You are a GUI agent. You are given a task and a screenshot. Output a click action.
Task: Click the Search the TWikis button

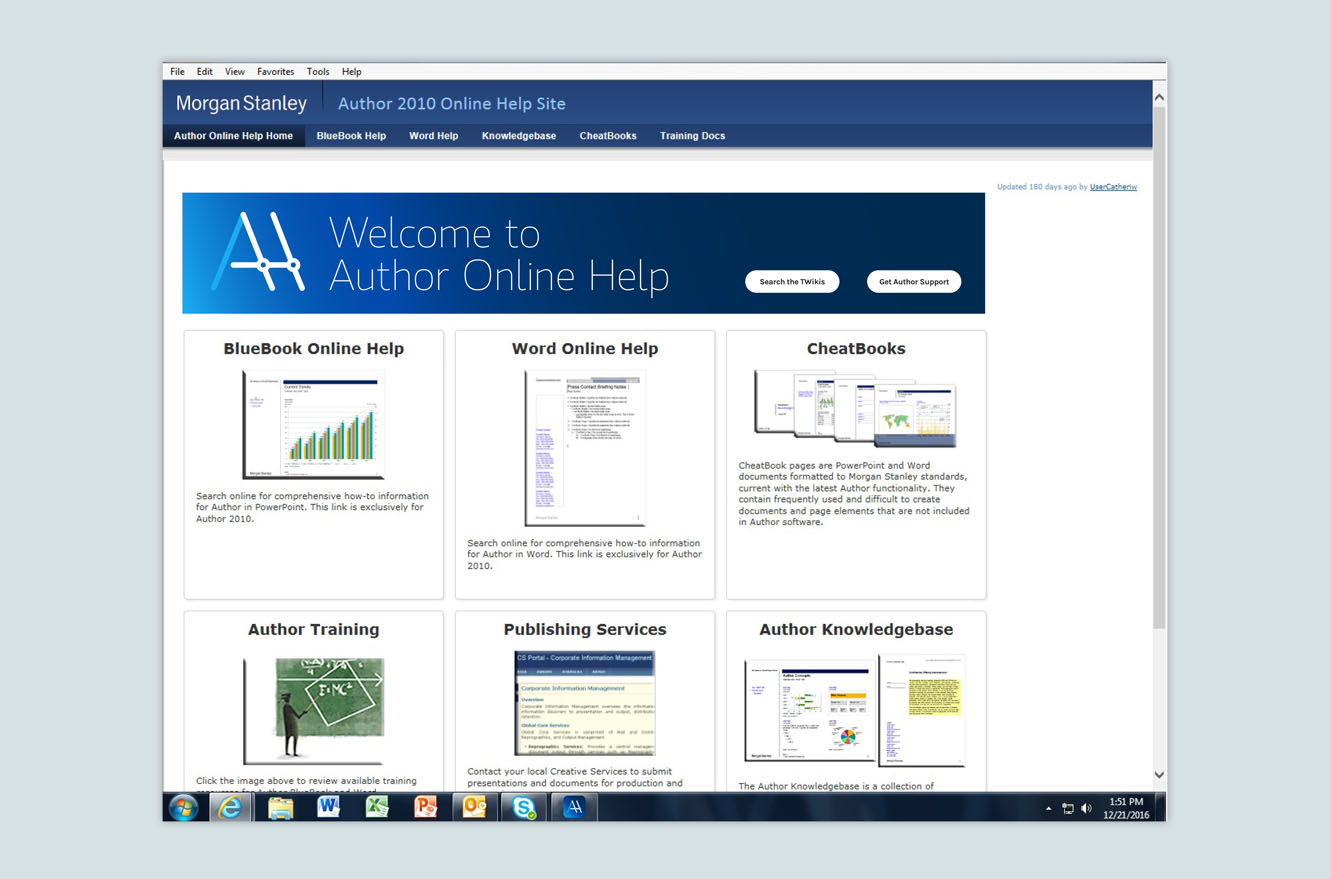pos(792,282)
